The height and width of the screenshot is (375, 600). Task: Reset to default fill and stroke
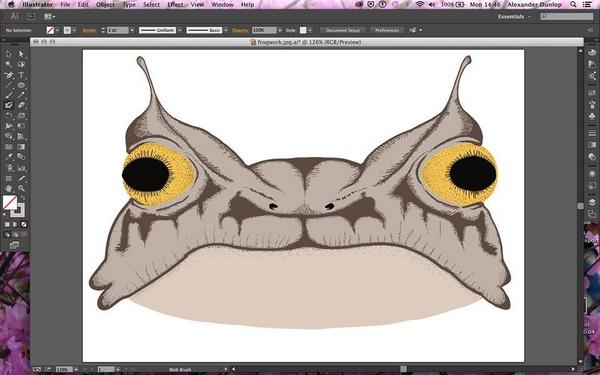pyautogui.click(x=5, y=215)
